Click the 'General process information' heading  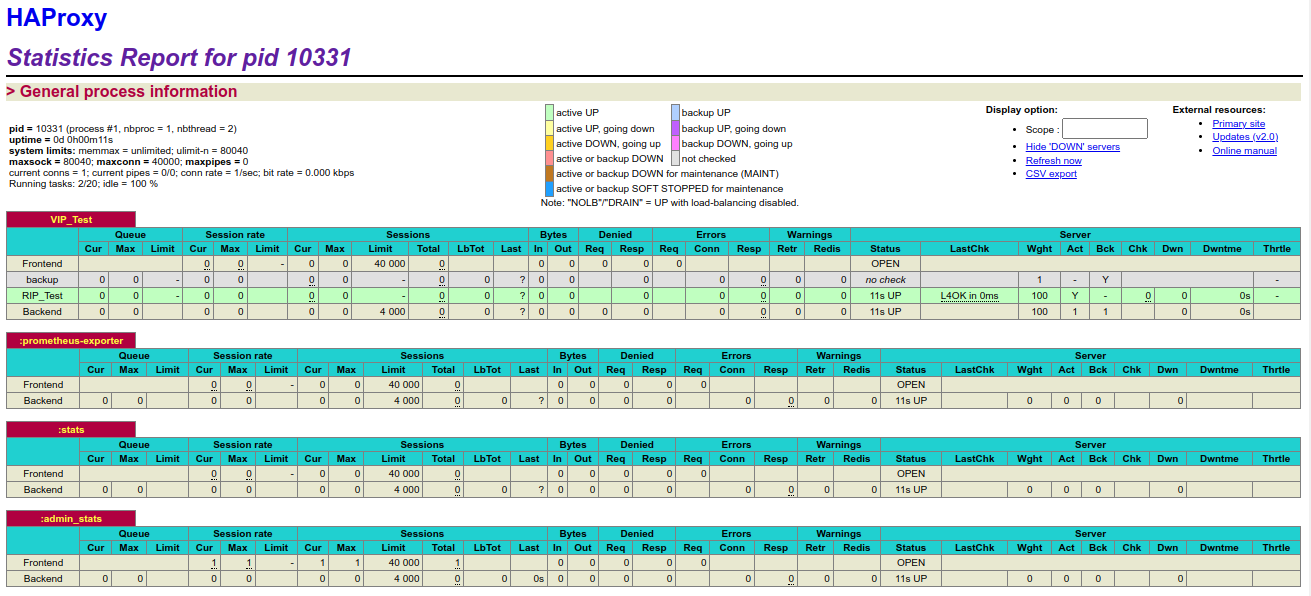[121, 92]
